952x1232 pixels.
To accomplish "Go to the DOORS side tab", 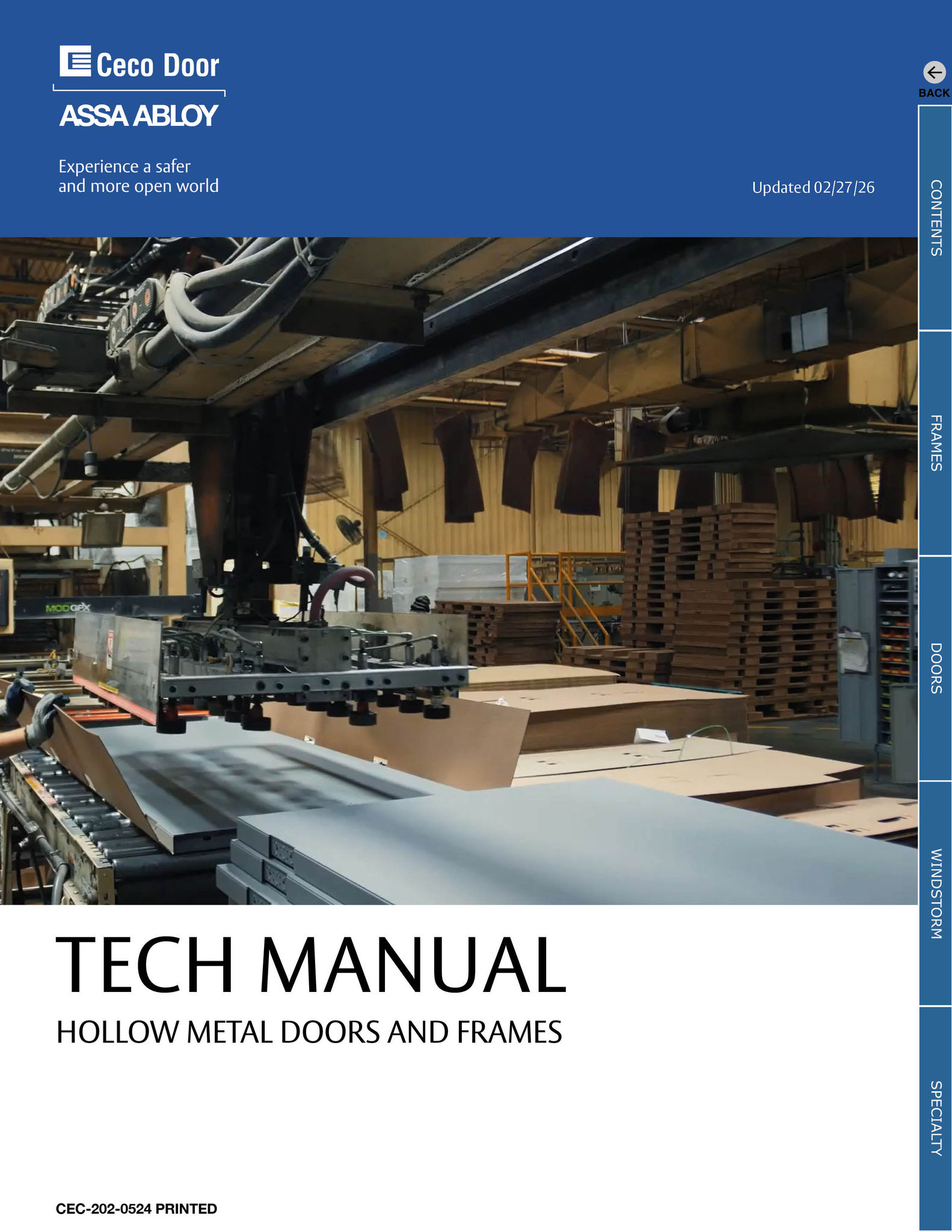I will coord(935,668).
